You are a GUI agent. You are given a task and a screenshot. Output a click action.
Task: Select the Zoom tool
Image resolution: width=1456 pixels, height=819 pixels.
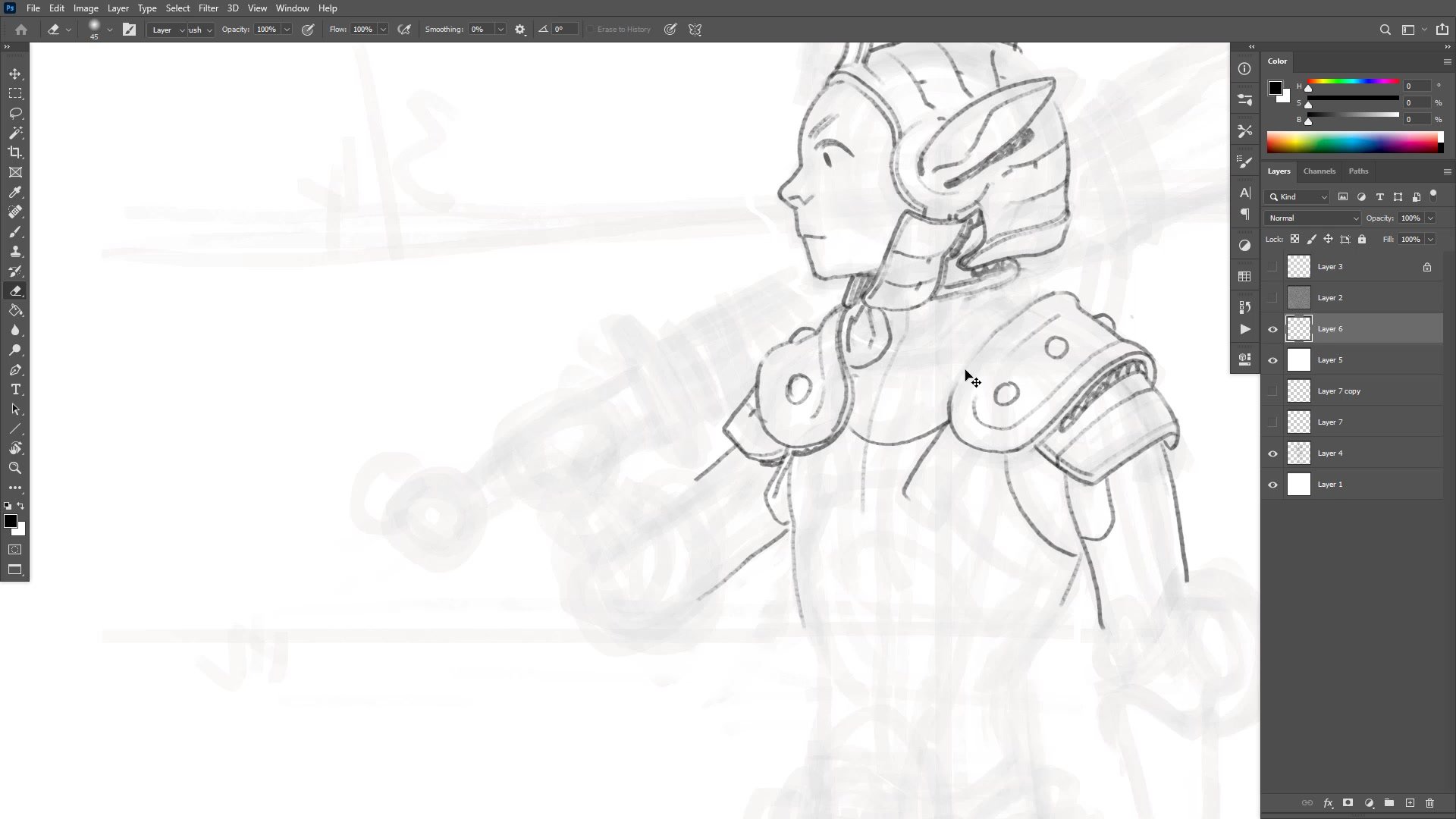pyautogui.click(x=15, y=468)
